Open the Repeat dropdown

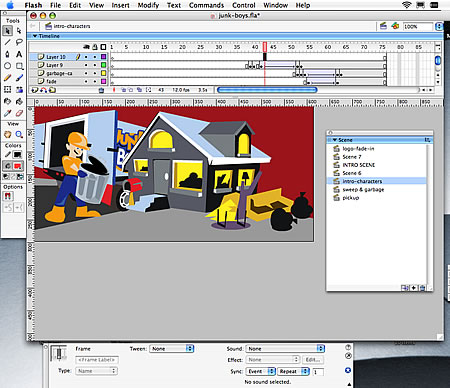294,371
